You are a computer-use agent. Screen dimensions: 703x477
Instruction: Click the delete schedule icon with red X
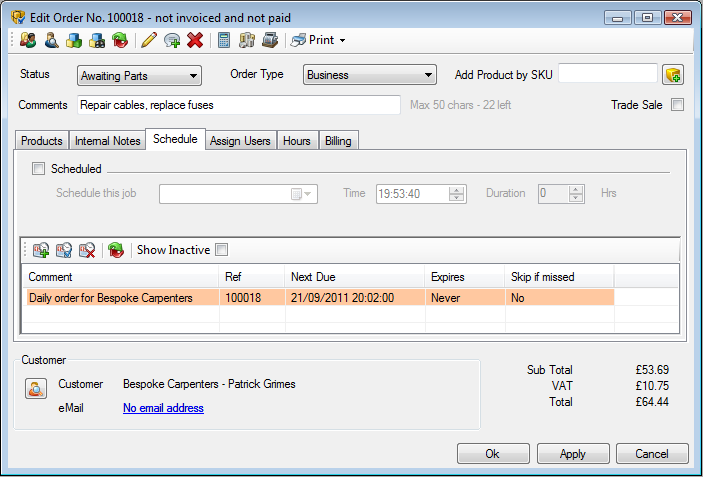coord(86,250)
